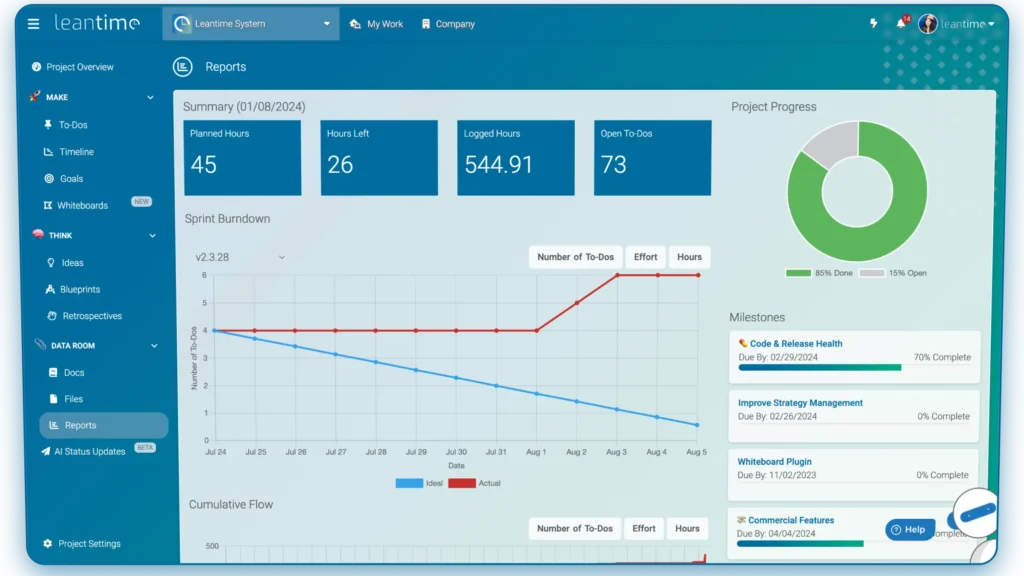The height and width of the screenshot is (576, 1024).
Task: Click the Summary (01/08/2024) heading
Action: 244,106
